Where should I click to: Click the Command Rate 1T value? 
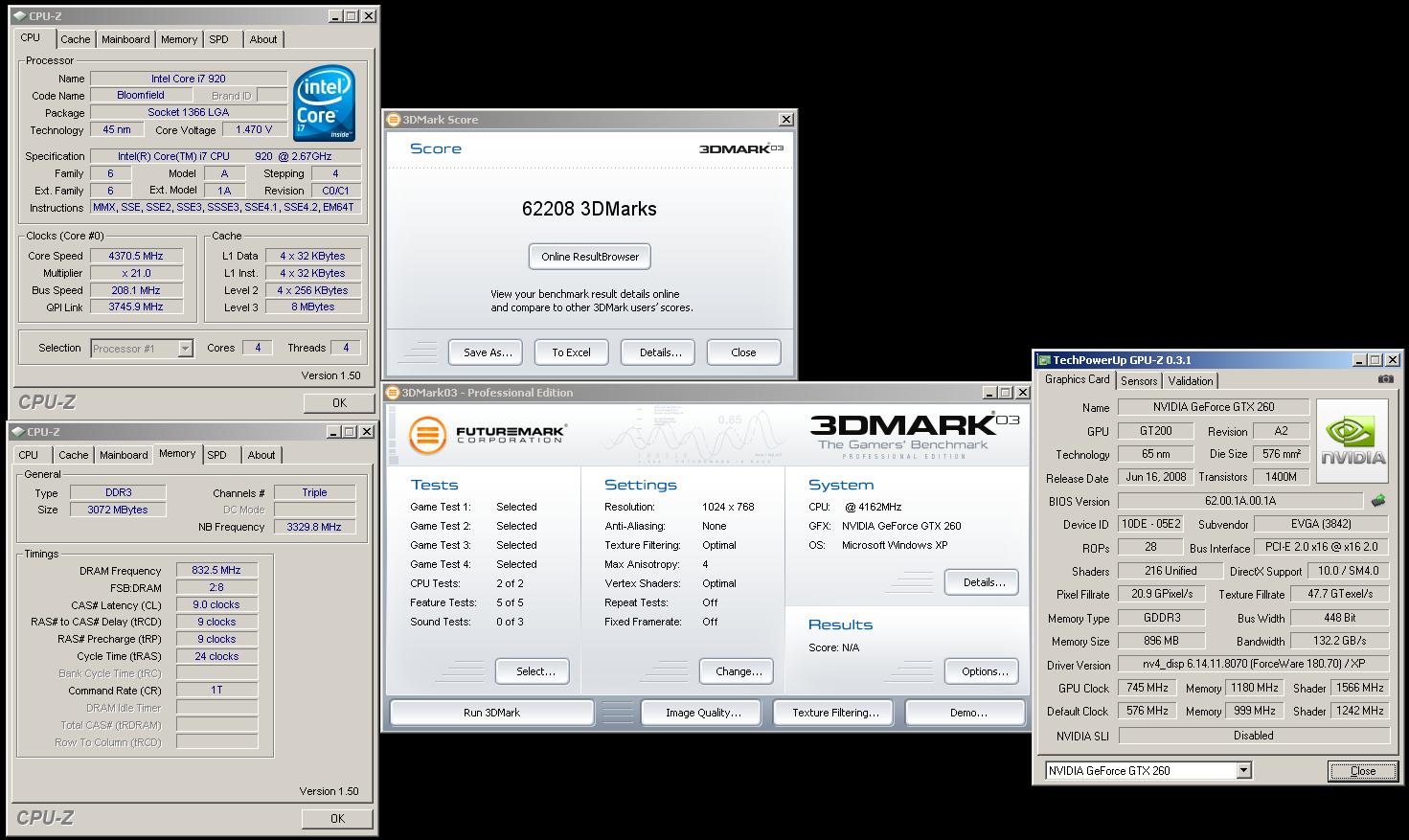tap(216, 690)
